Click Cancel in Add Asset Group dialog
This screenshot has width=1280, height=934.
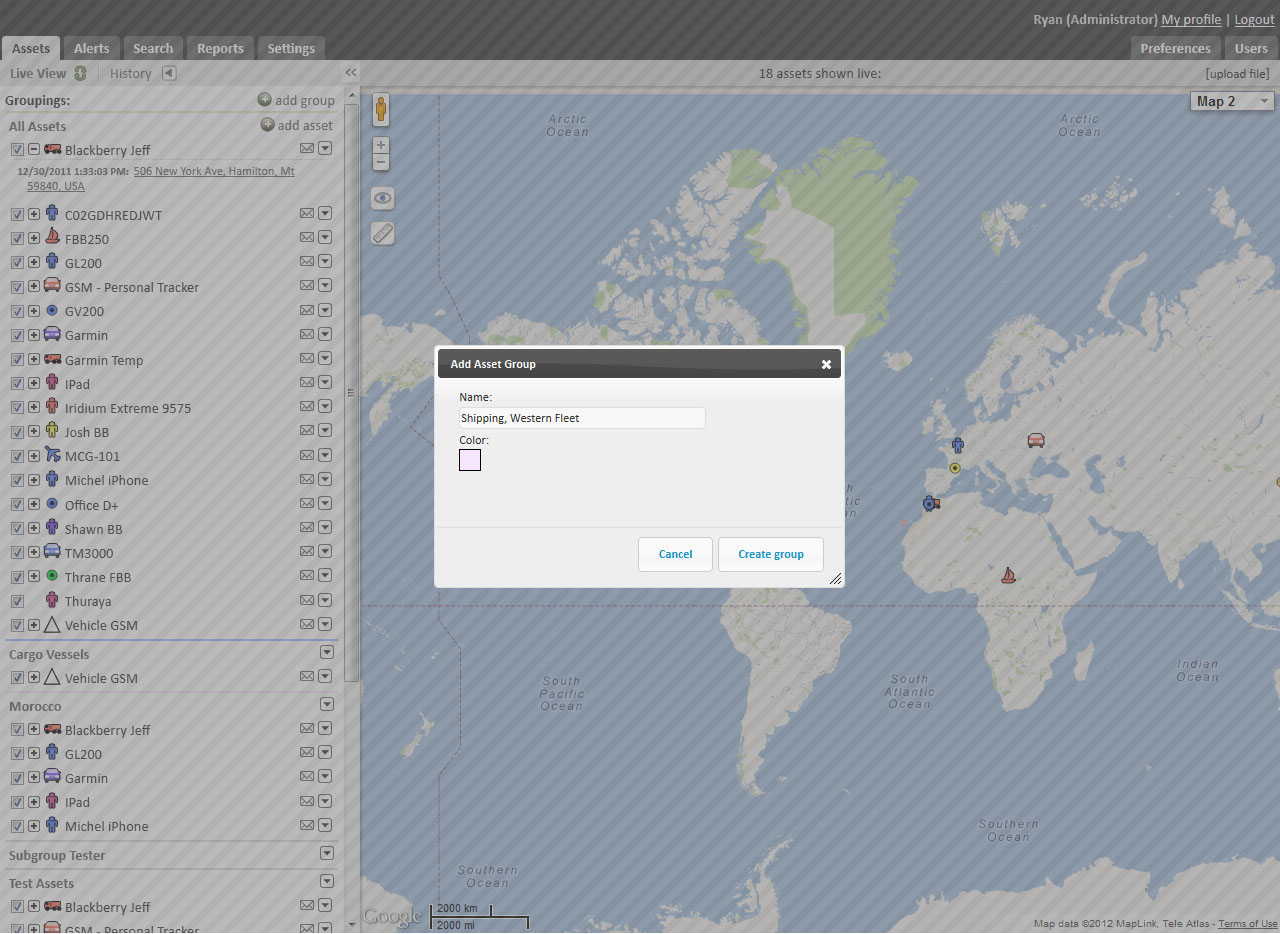click(675, 554)
